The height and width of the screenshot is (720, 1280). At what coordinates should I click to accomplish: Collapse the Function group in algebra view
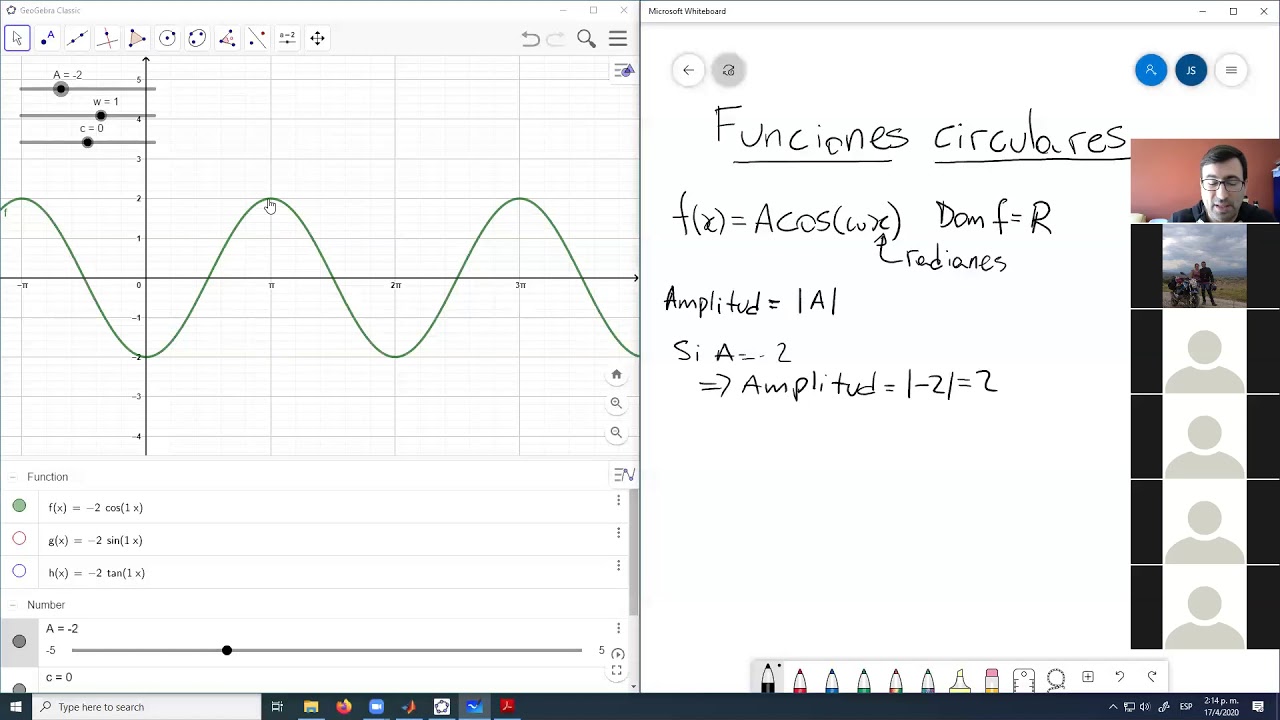(x=13, y=477)
